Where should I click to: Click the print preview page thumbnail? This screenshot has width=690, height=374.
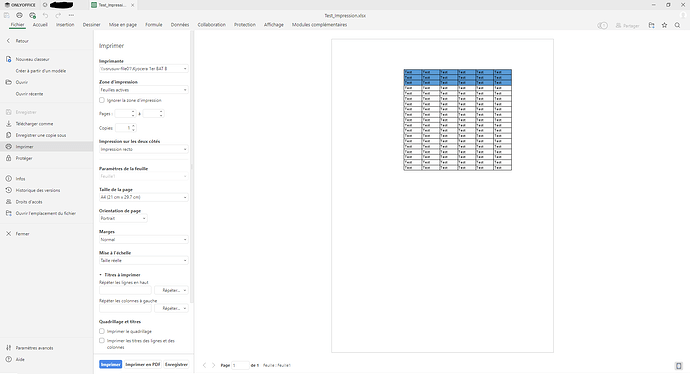[442, 196]
